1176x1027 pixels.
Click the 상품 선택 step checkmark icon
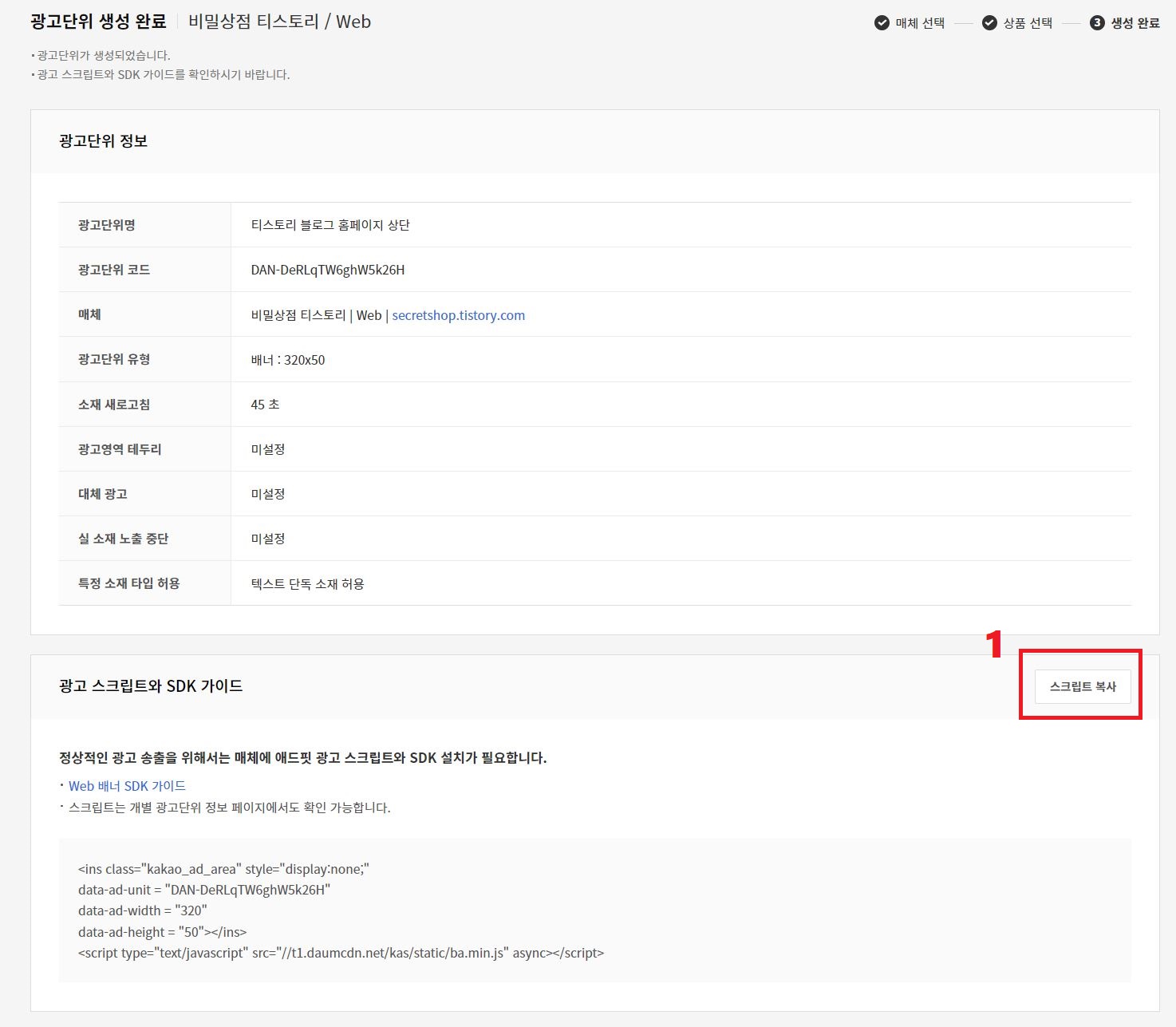tap(989, 23)
